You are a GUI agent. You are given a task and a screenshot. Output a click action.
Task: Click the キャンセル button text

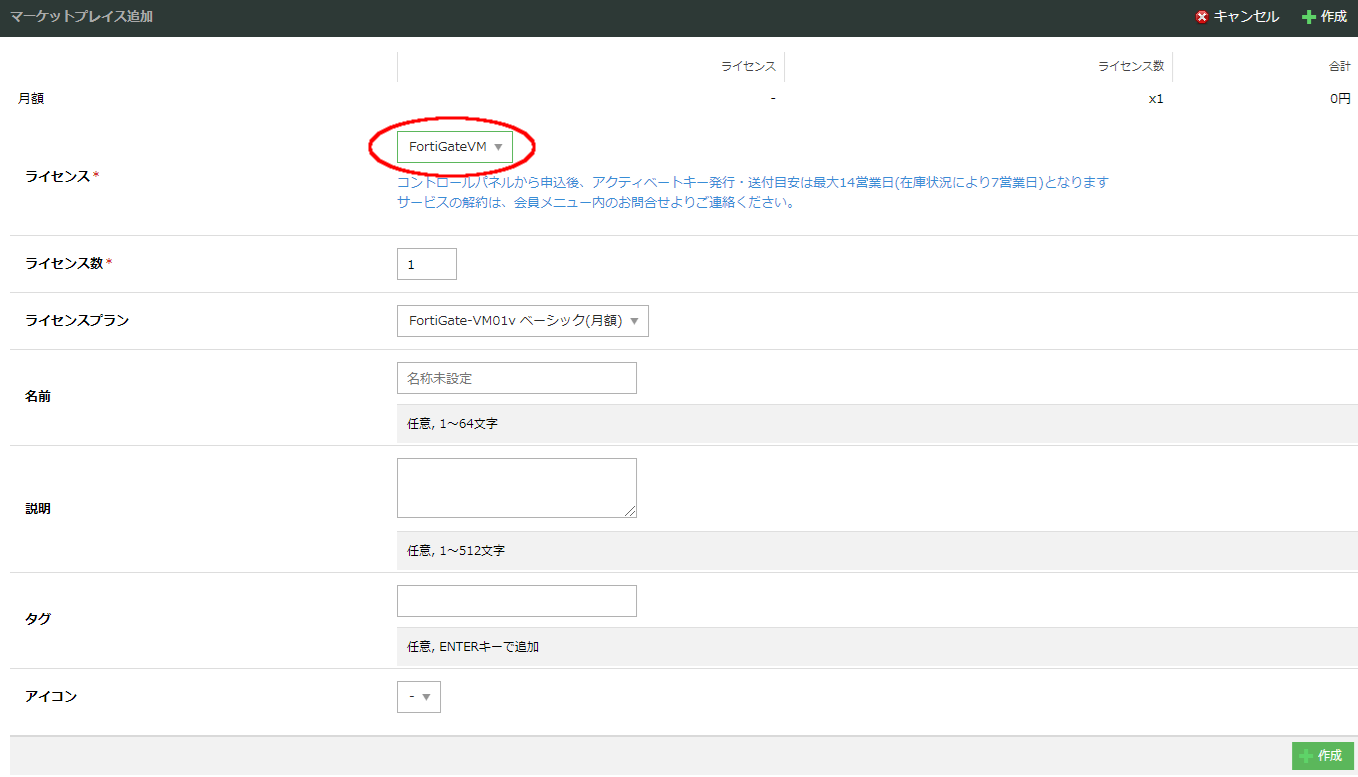click(1246, 17)
